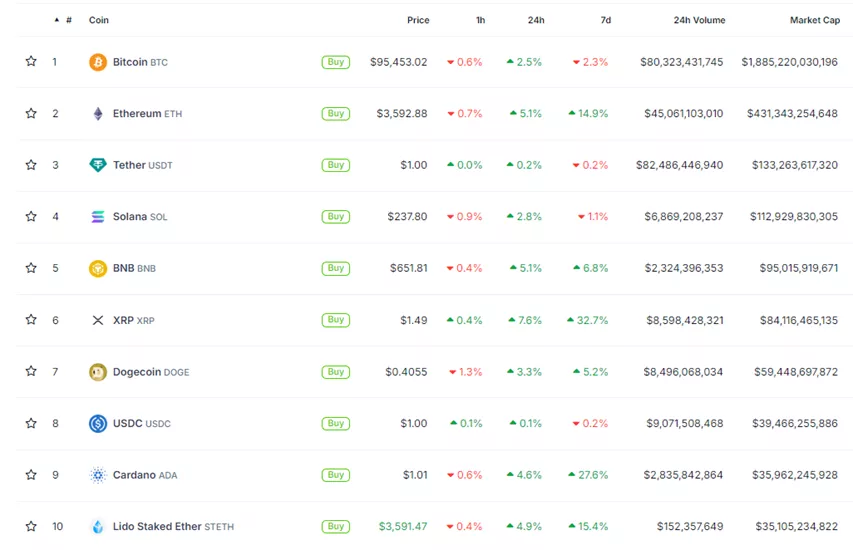Screen dimensions: 853x550
Task: Click the BNB logo icon
Action: pos(98,268)
